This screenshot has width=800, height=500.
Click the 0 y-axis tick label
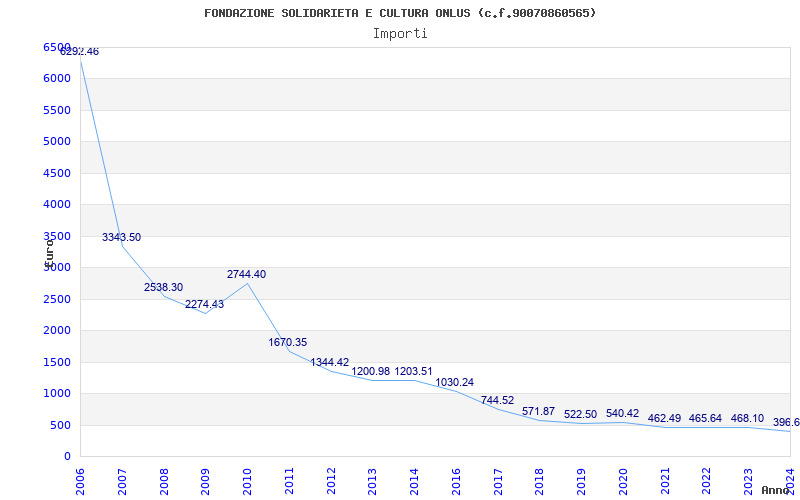[x=67, y=457]
